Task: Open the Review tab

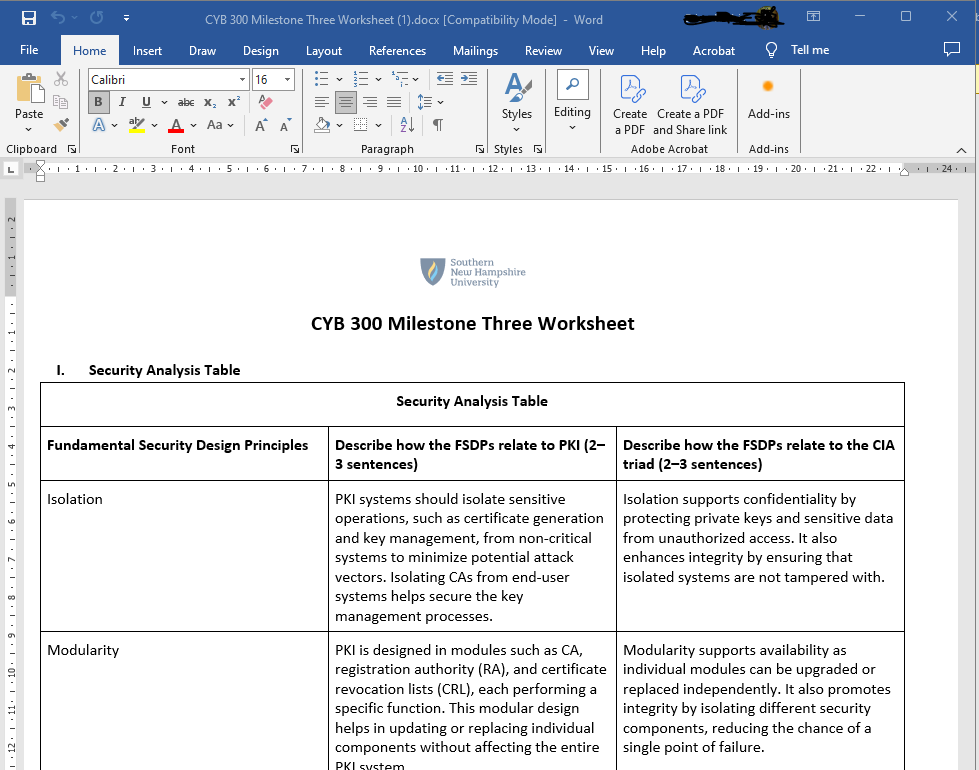Action: tap(543, 51)
